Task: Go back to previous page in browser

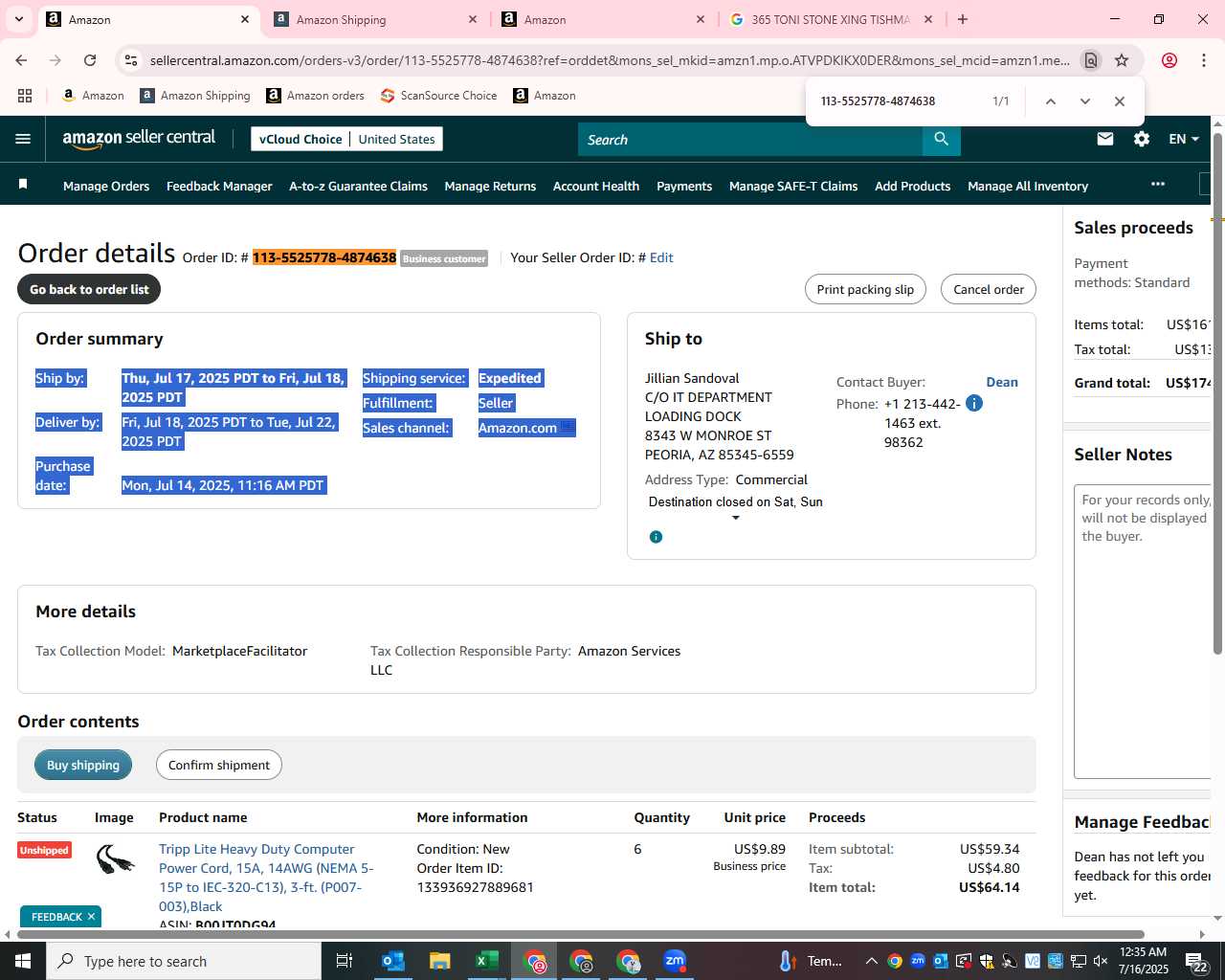Action: click(21, 60)
